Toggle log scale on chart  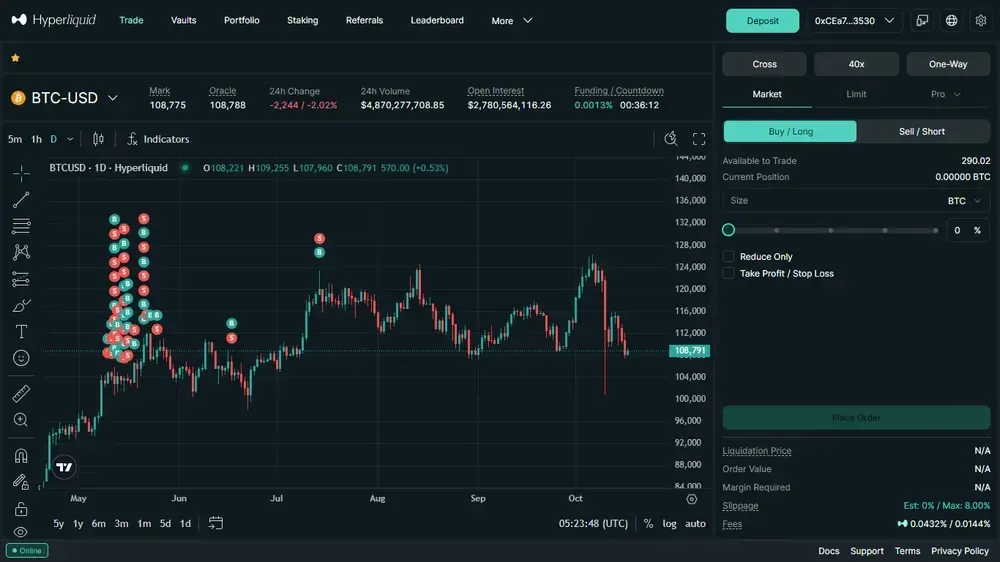[669, 523]
